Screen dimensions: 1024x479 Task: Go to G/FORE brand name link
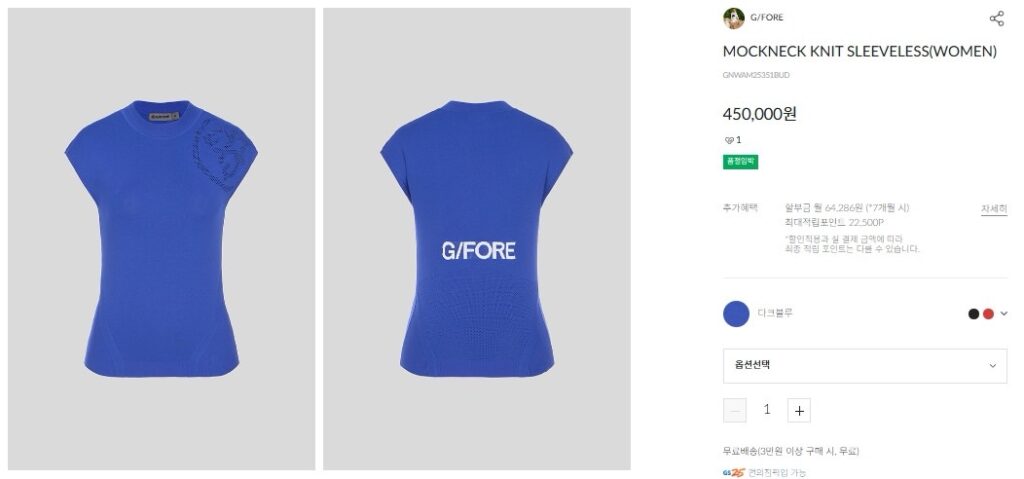coord(767,18)
